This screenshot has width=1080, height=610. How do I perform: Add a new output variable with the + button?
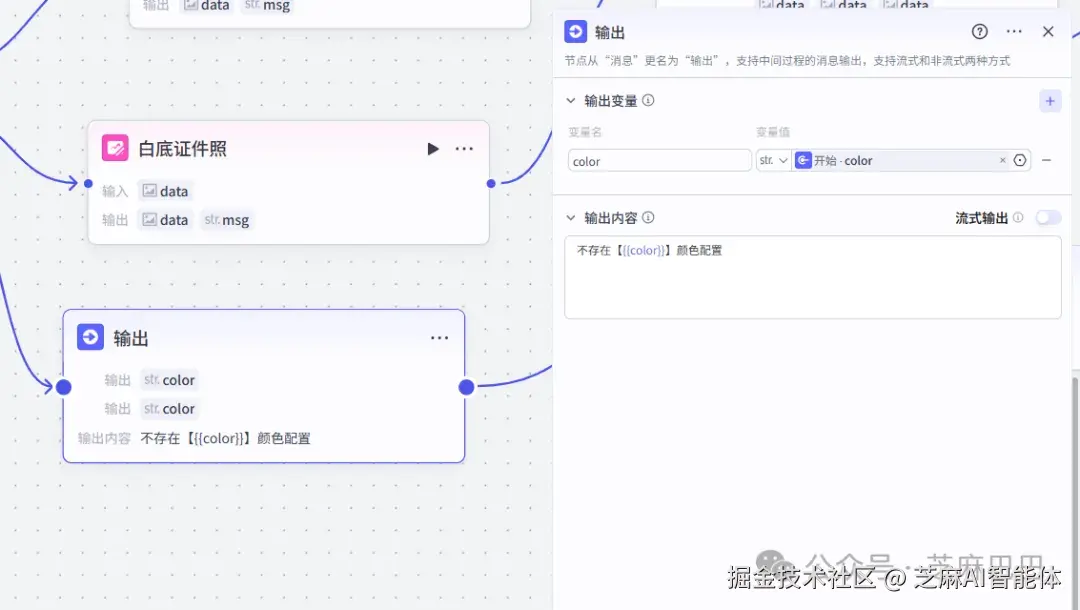pyautogui.click(x=1049, y=100)
